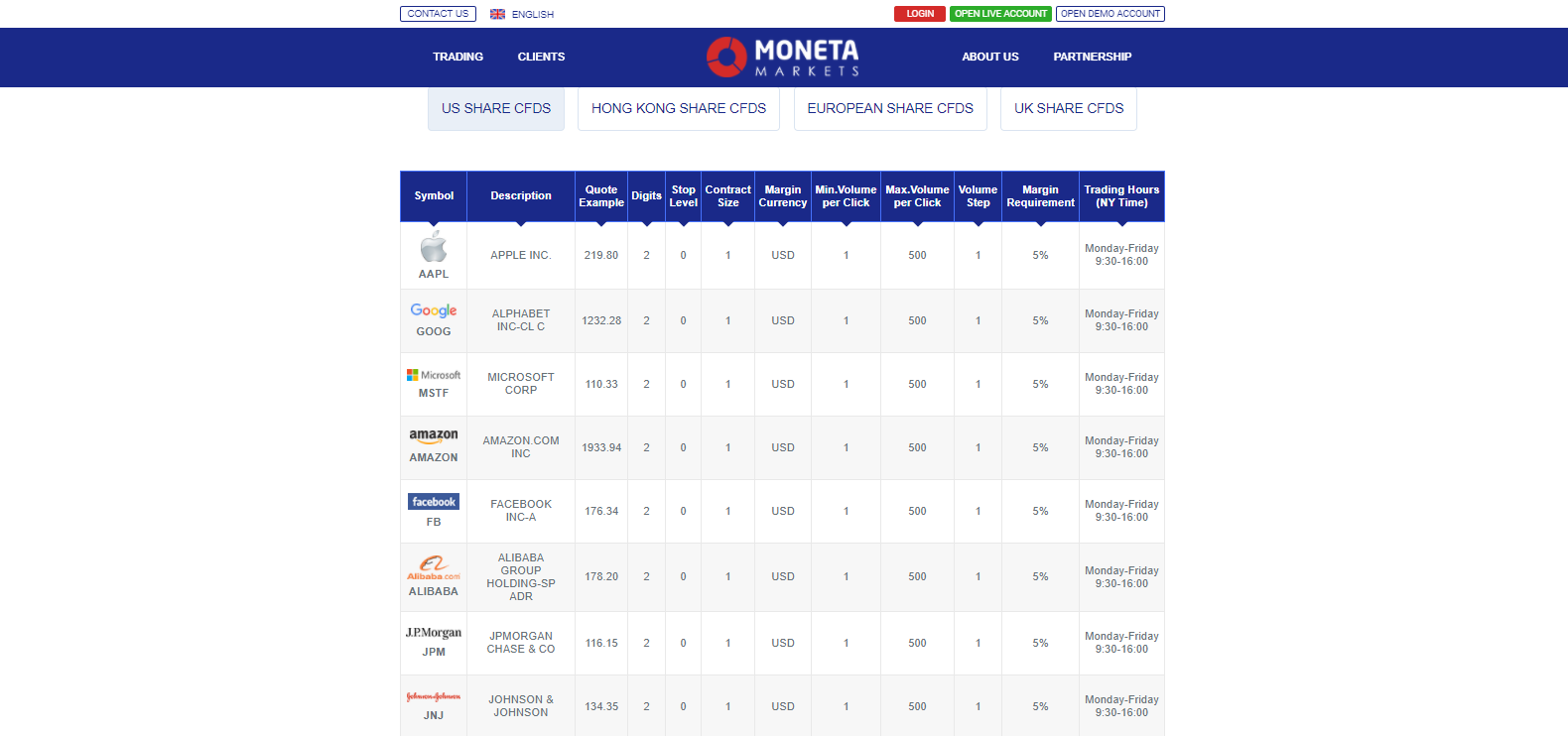Click quote value 116.15
The image size is (1568, 736).
click(x=601, y=643)
